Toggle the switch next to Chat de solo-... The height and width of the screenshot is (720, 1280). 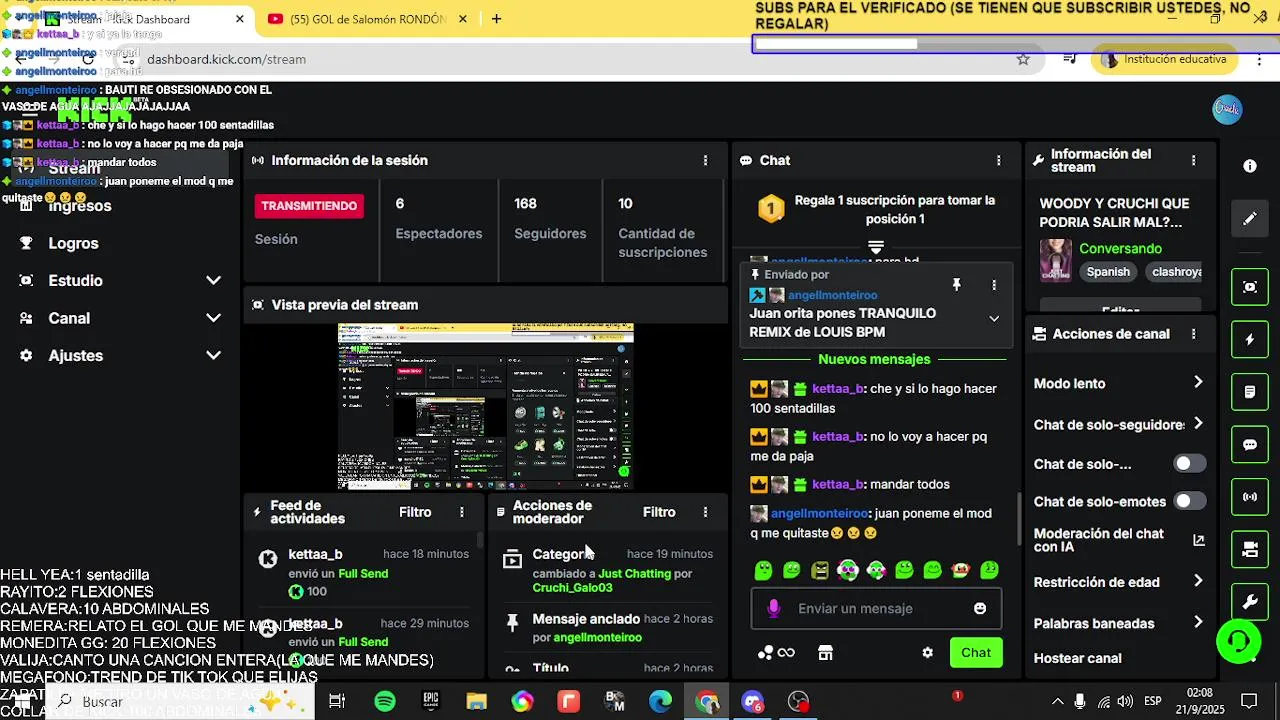(1189, 463)
